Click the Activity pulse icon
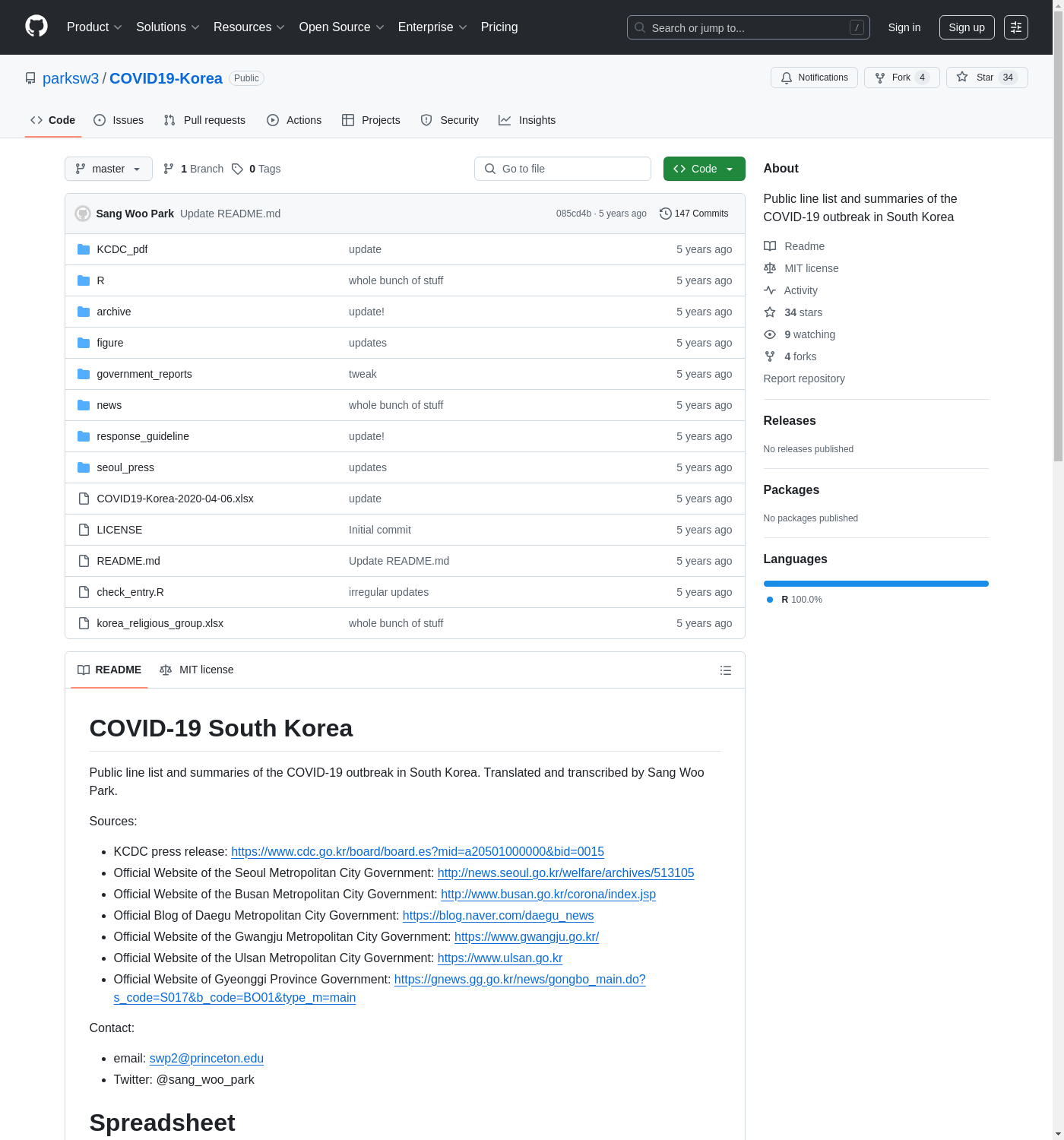The height and width of the screenshot is (1140, 1064). click(770, 290)
